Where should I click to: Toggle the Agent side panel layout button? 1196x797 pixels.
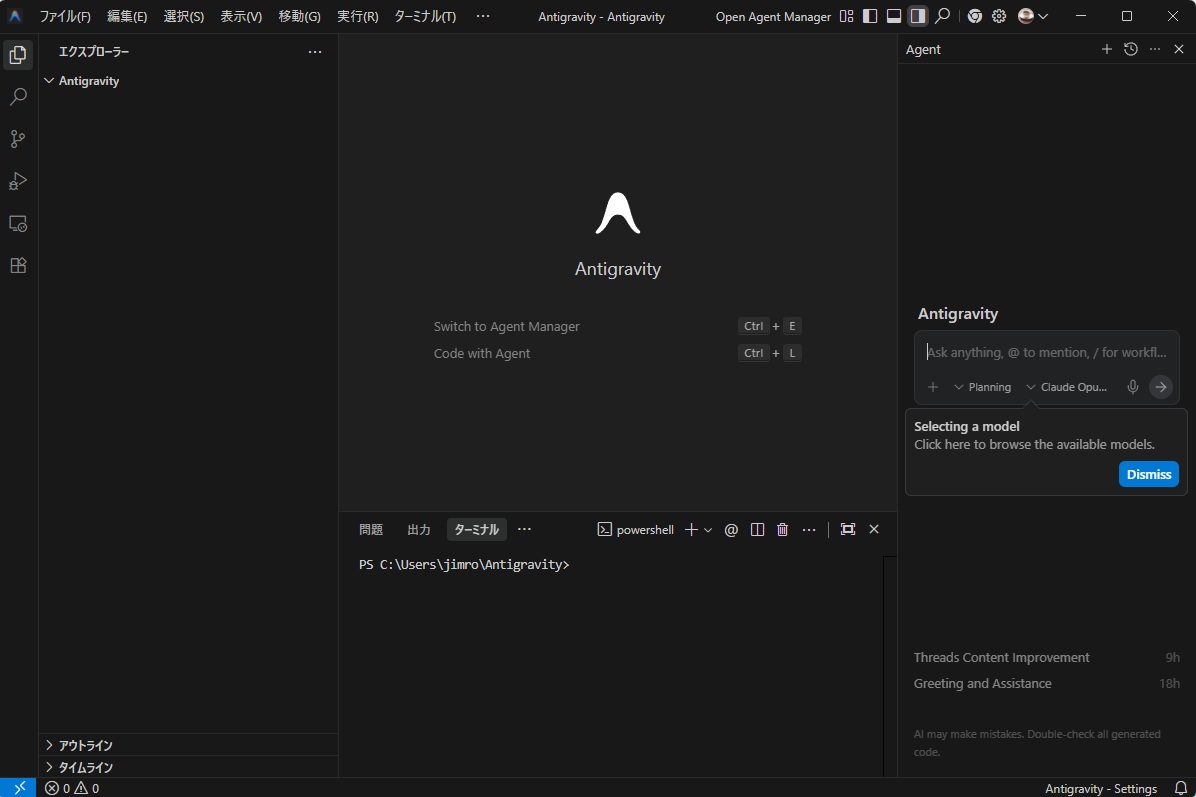[x=917, y=17]
